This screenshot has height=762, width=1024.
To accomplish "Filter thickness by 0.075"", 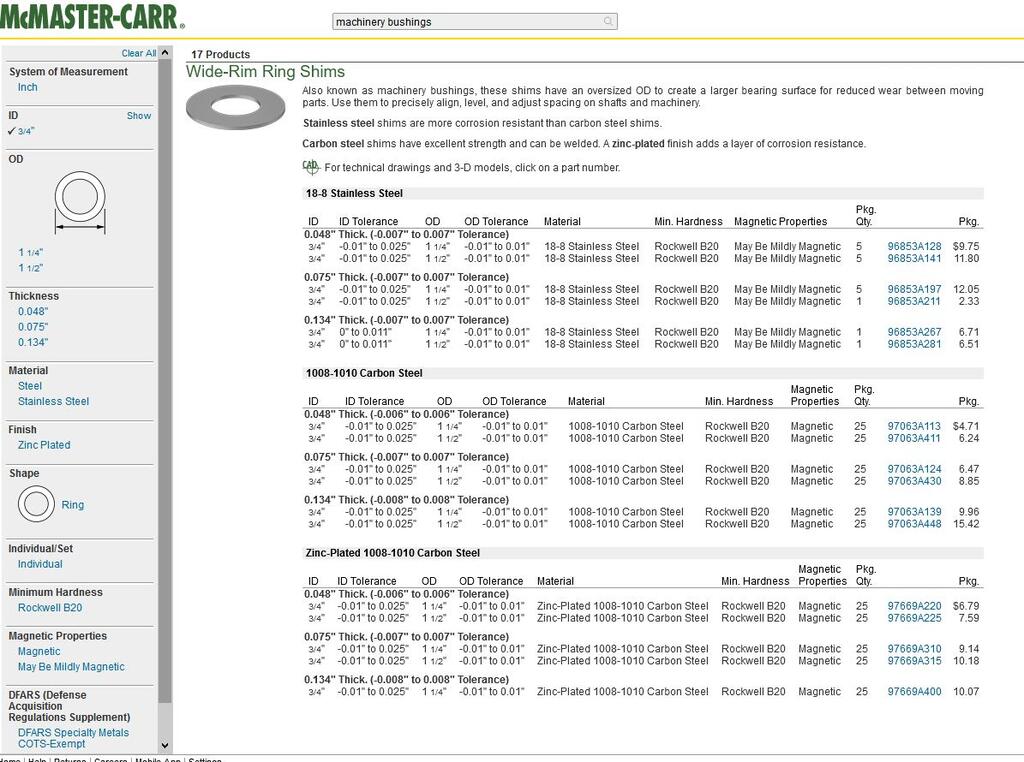I will click(33, 326).
